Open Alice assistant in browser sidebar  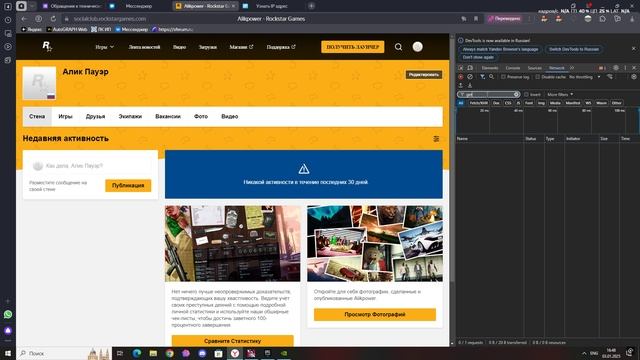click(x=8, y=330)
